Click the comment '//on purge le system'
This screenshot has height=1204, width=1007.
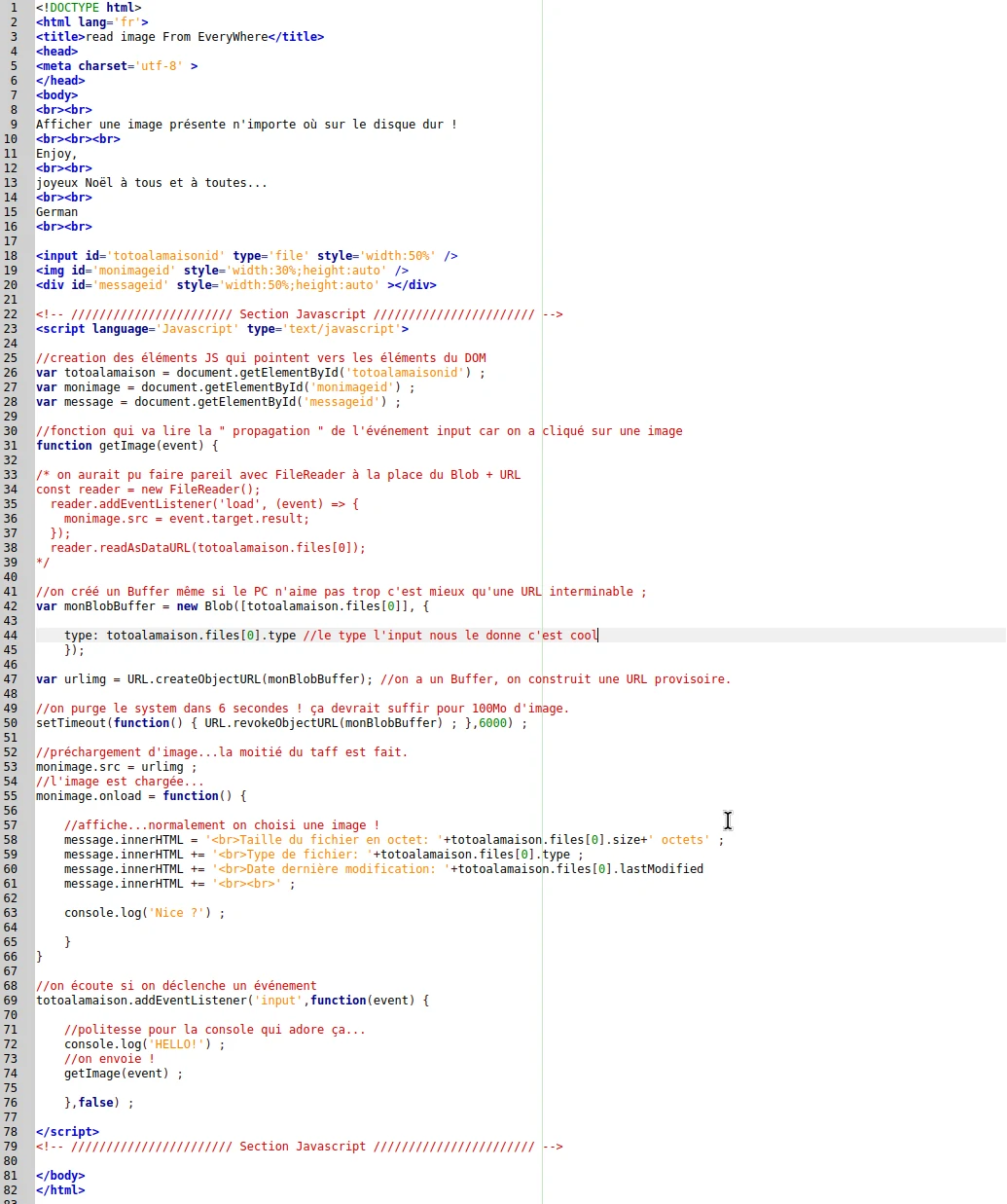tap(113, 709)
